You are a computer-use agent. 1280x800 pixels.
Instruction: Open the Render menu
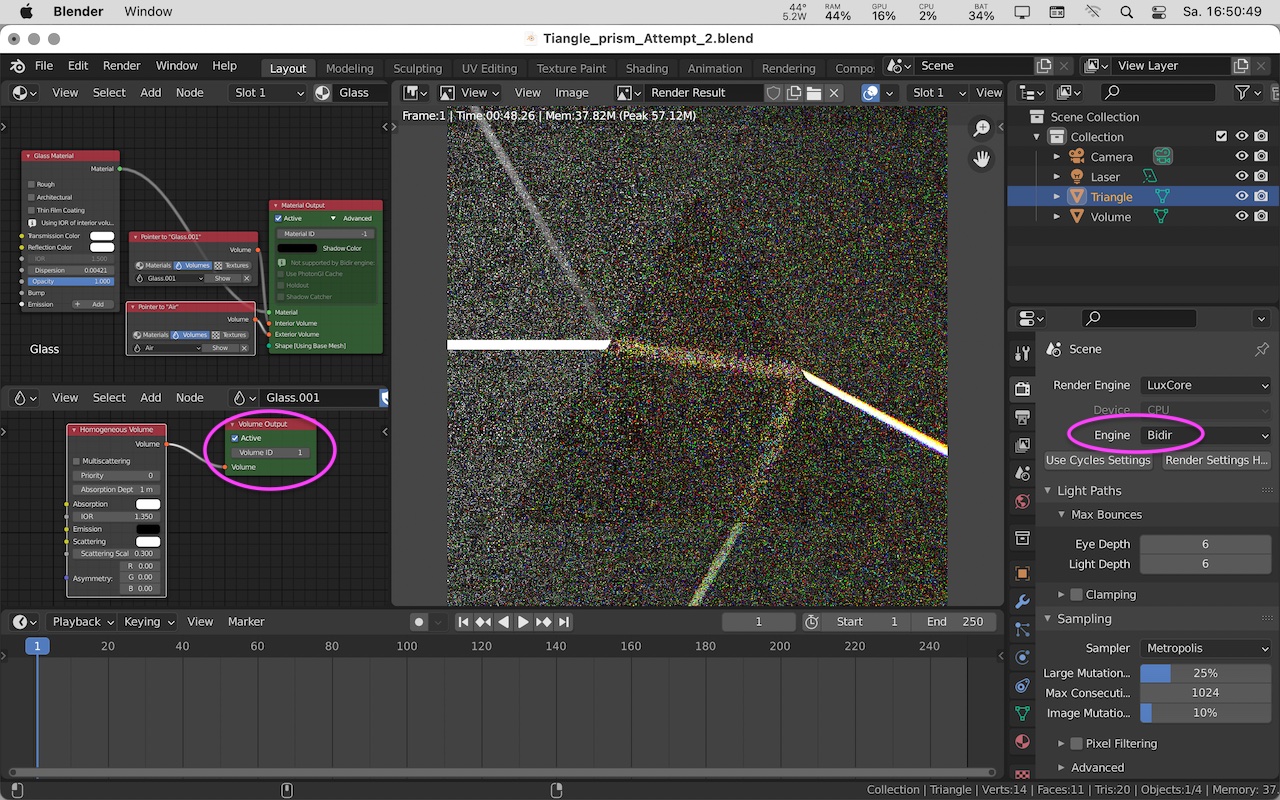click(121, 66)
